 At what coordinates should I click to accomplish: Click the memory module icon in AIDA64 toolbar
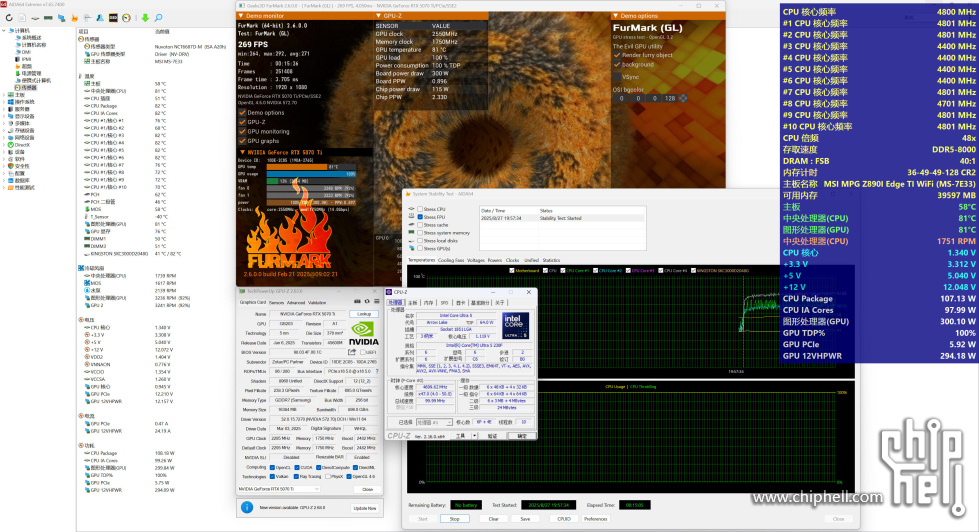48,17
